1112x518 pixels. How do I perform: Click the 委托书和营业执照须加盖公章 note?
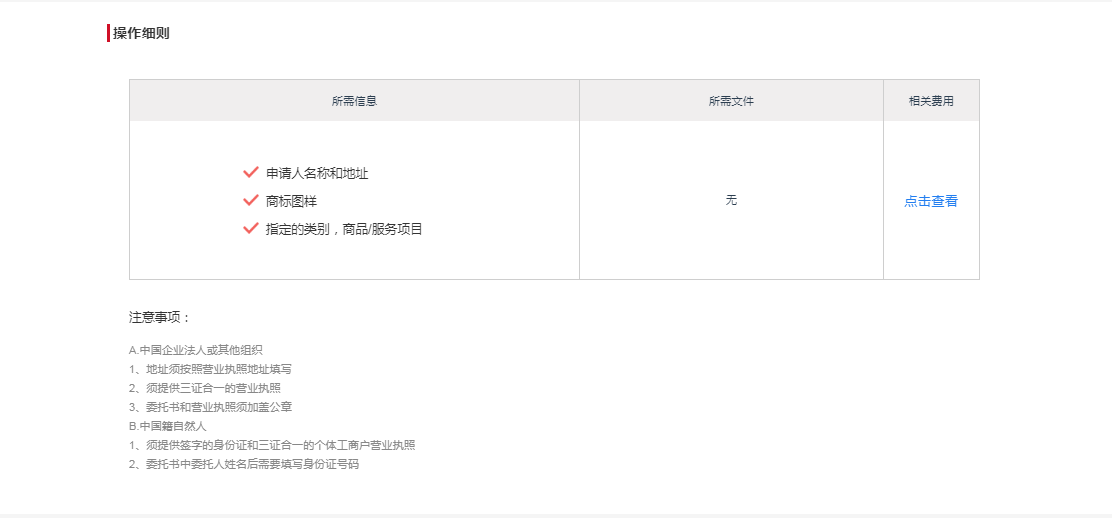[x=211, y=407]
